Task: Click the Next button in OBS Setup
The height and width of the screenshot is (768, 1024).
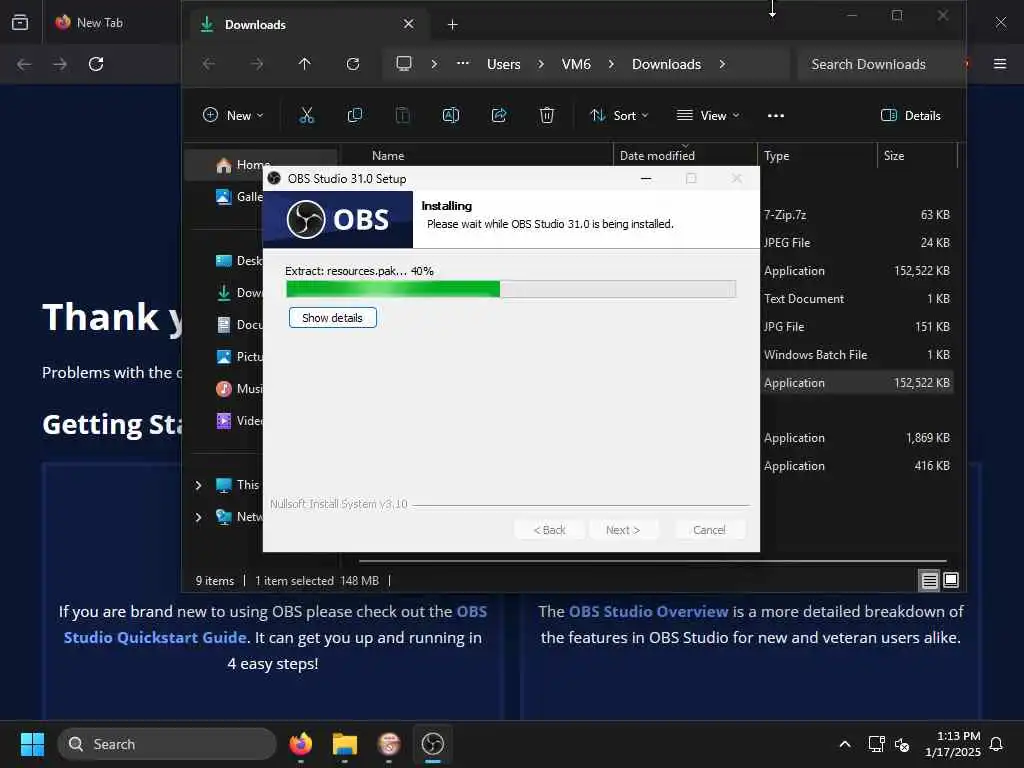Action: pos(623,530)
